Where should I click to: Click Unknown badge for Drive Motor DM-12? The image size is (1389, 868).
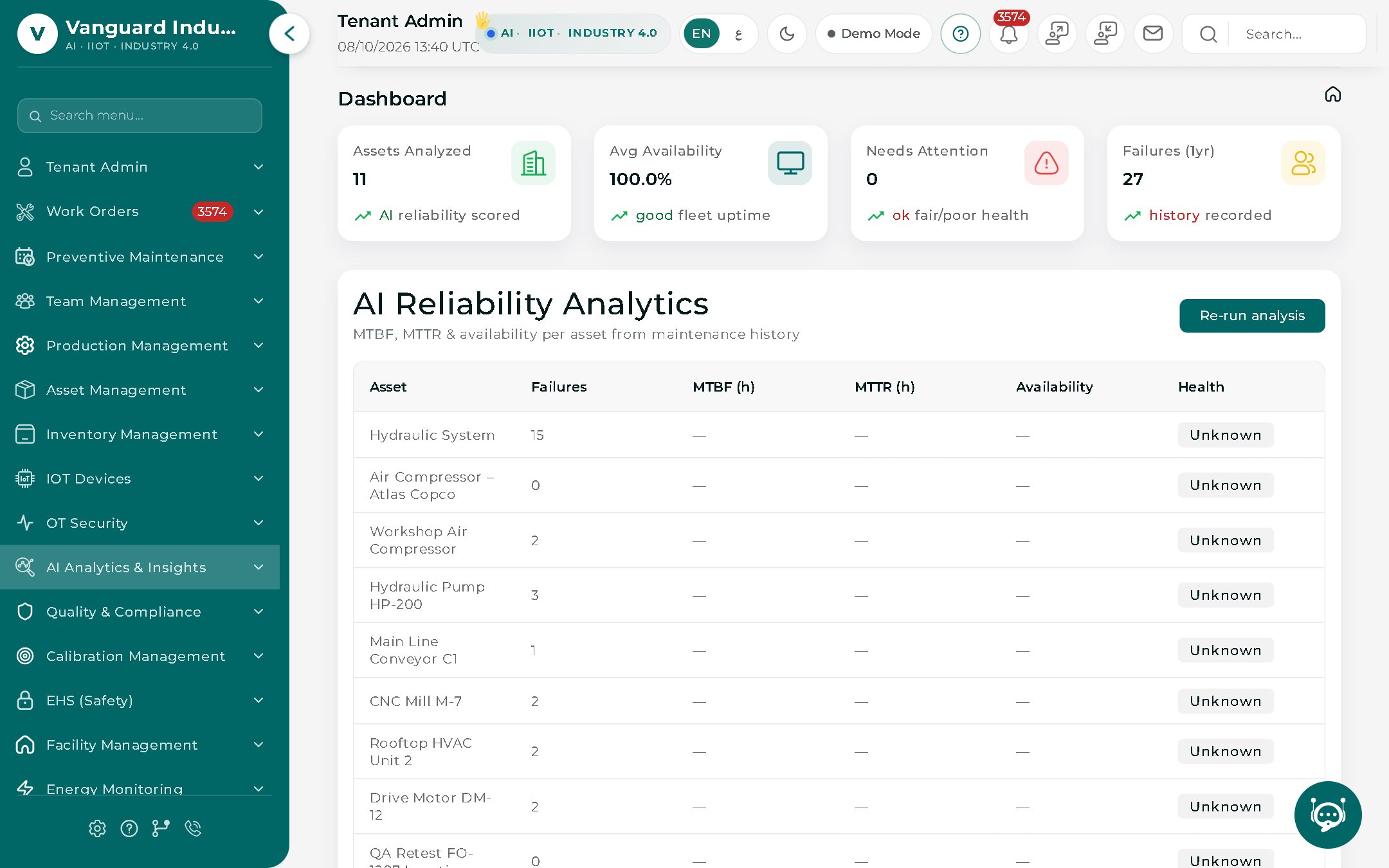1226,806
